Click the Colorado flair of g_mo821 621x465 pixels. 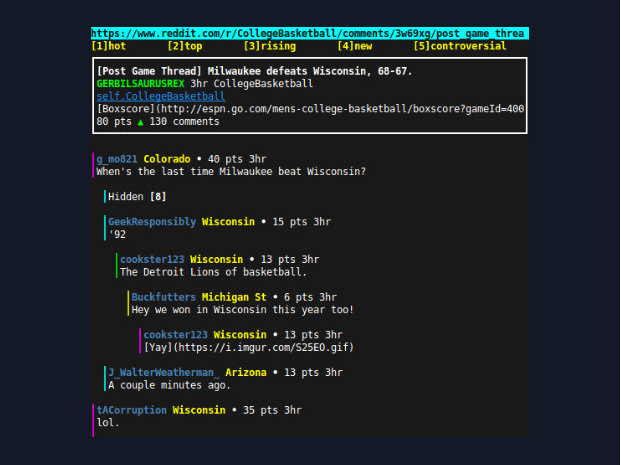click(167, 159)
